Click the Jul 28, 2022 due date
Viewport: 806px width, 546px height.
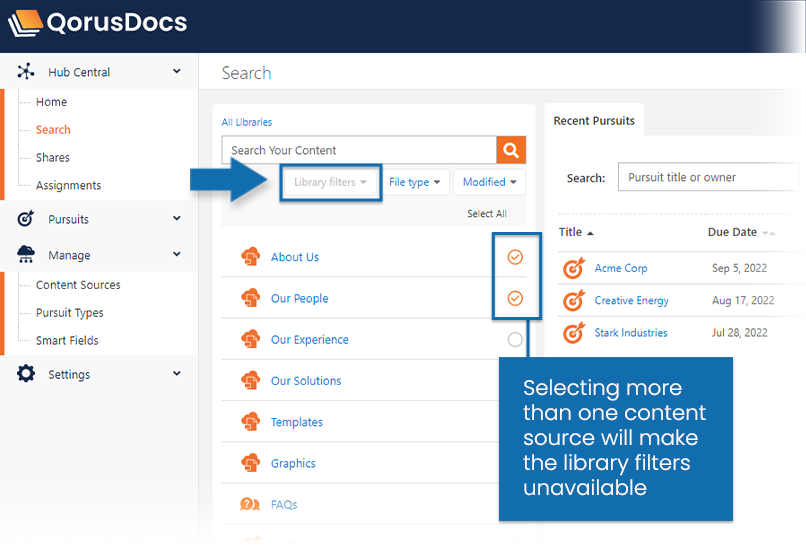739,333
